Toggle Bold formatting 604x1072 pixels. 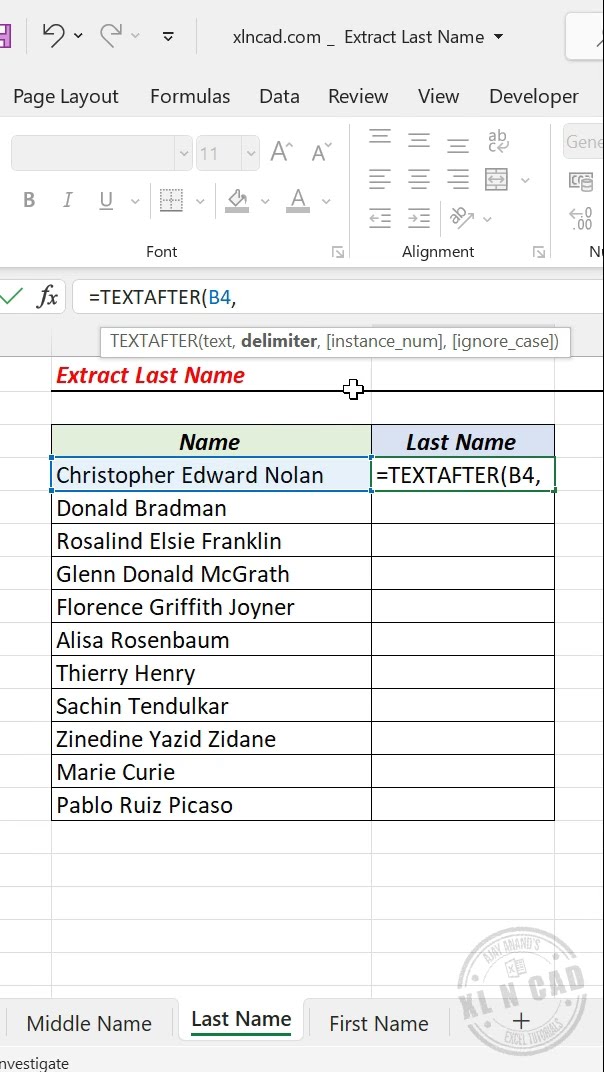pyautogui.click(x=29, y=200)
